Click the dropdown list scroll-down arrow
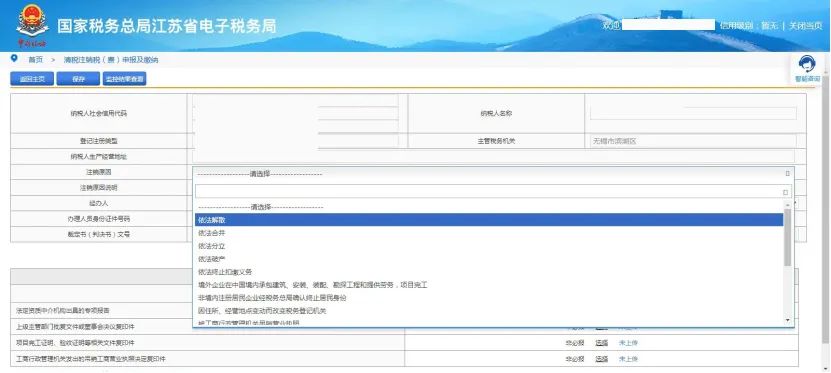Screen dimensions: 831x373 pyautogui.click(x=788, y=320)
